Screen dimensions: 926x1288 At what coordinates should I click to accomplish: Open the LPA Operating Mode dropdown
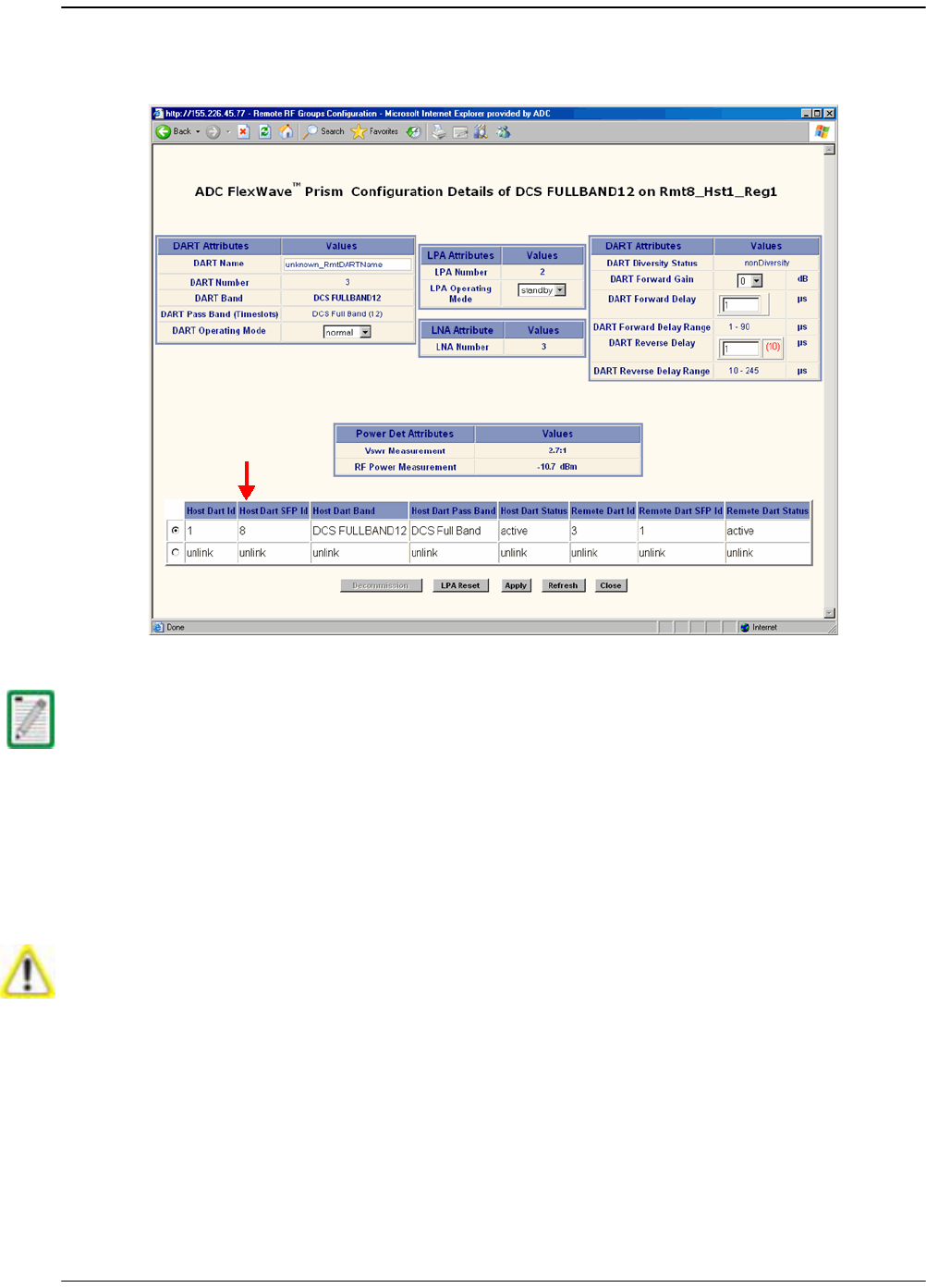pos(542,290)
